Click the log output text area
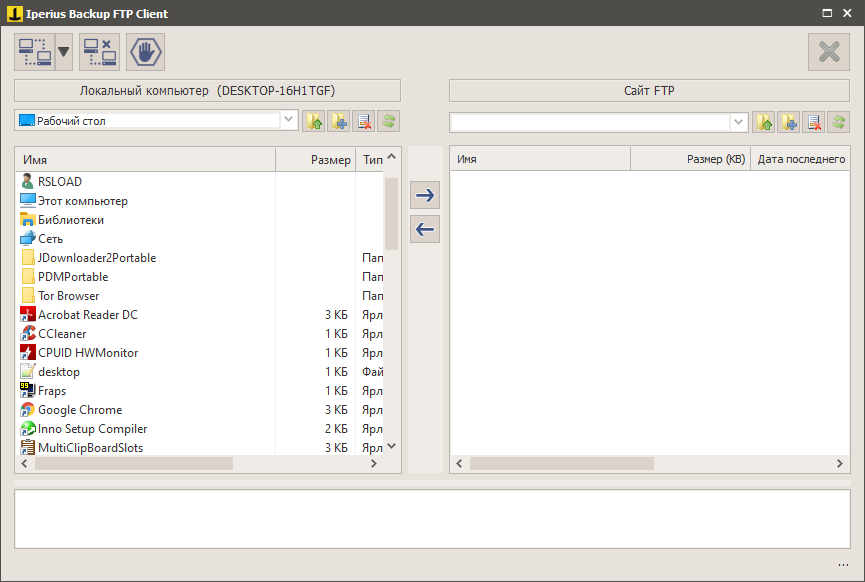 pyautogui.click(x=432, y=519)
